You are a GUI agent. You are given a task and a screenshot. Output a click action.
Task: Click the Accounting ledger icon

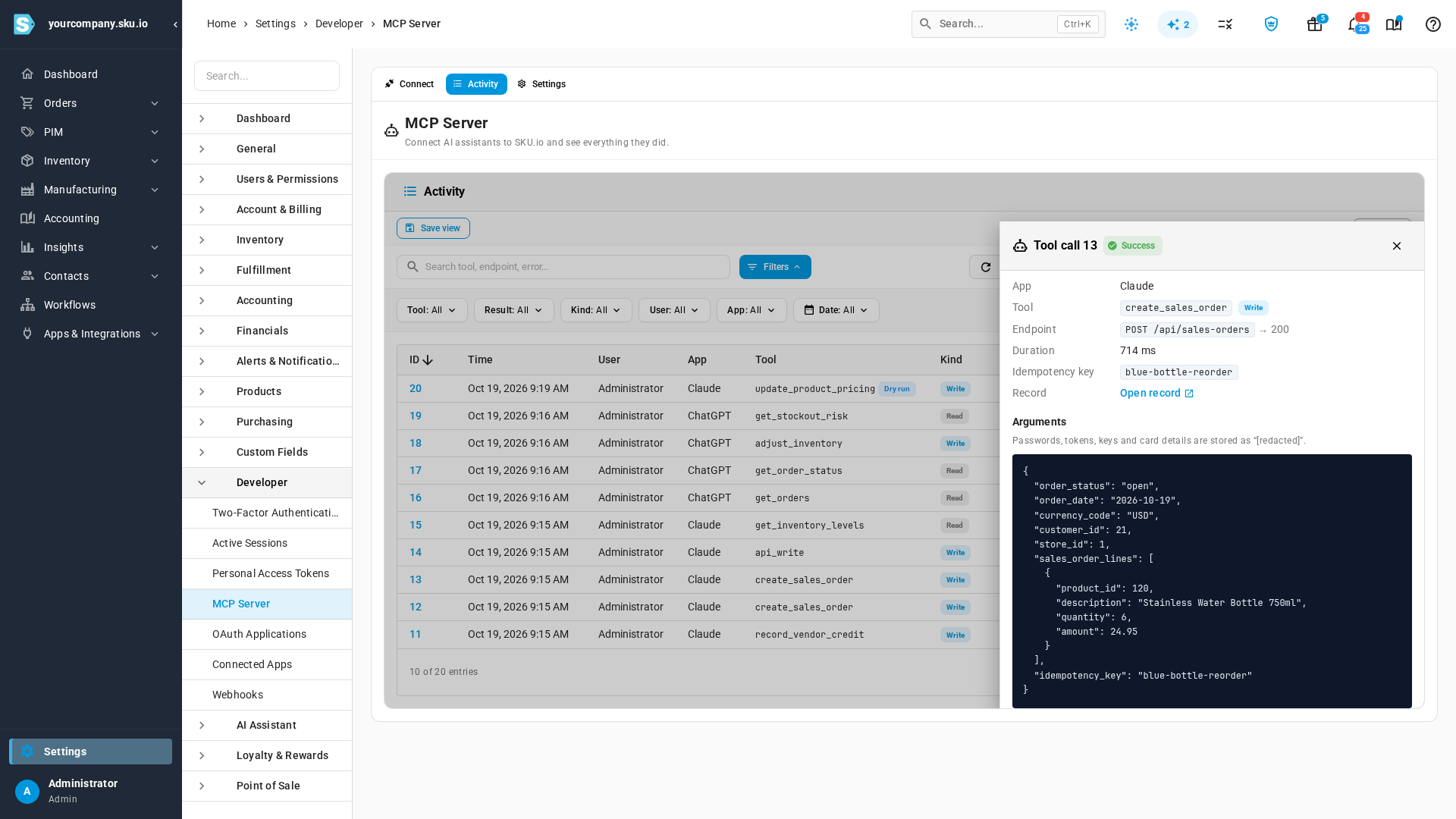click(27, 218)
